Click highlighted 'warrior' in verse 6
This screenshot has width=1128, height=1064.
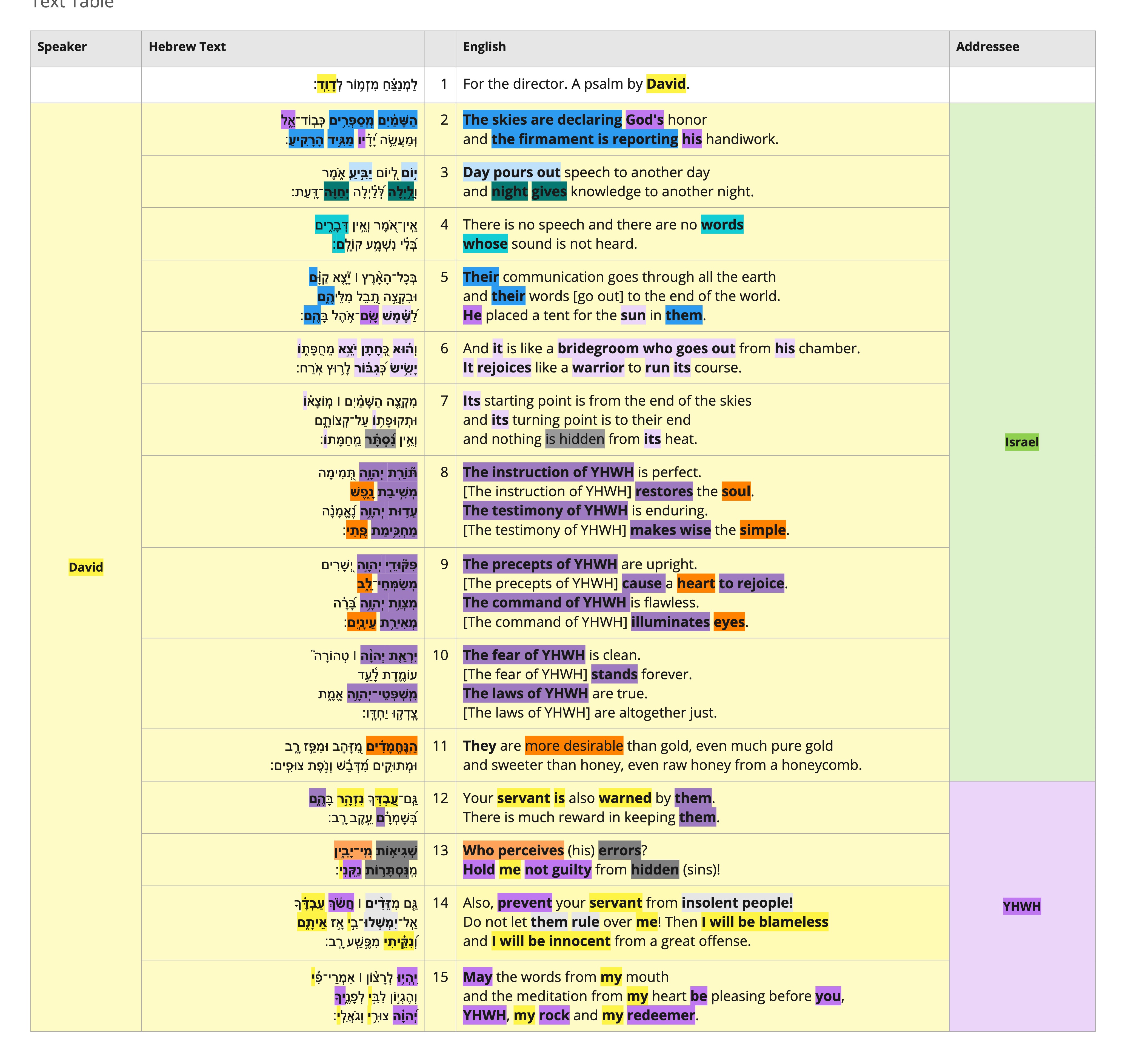click(598, 368)
